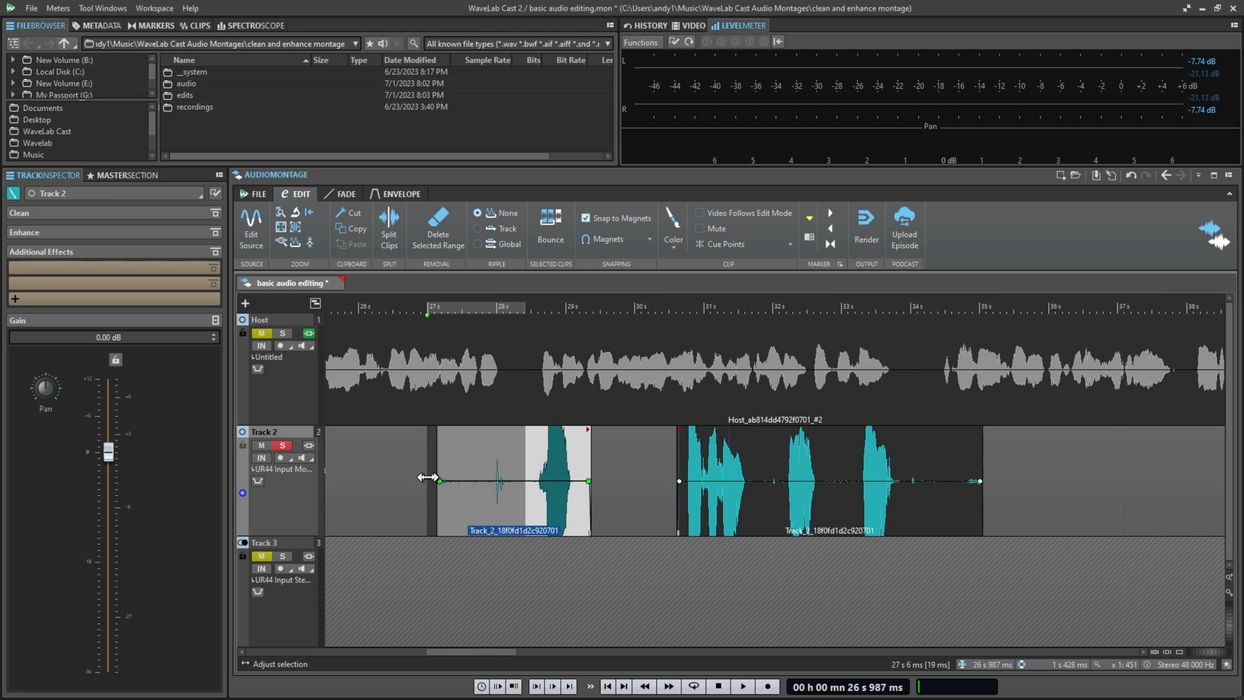
Task: Toggle Solo on Track 2
Action: point(283,446)
